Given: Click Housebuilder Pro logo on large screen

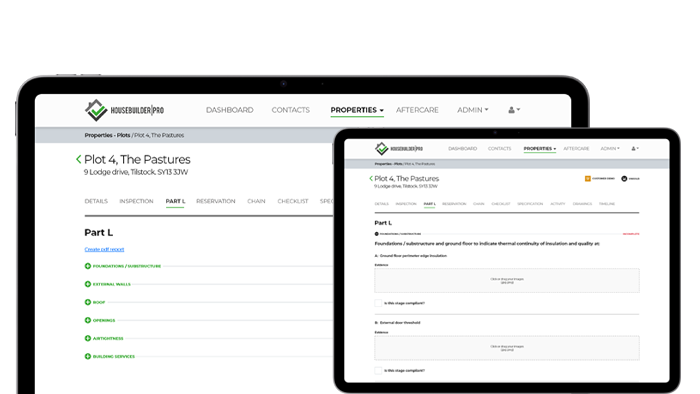Looking at the screenshot, I should [124, 110].
